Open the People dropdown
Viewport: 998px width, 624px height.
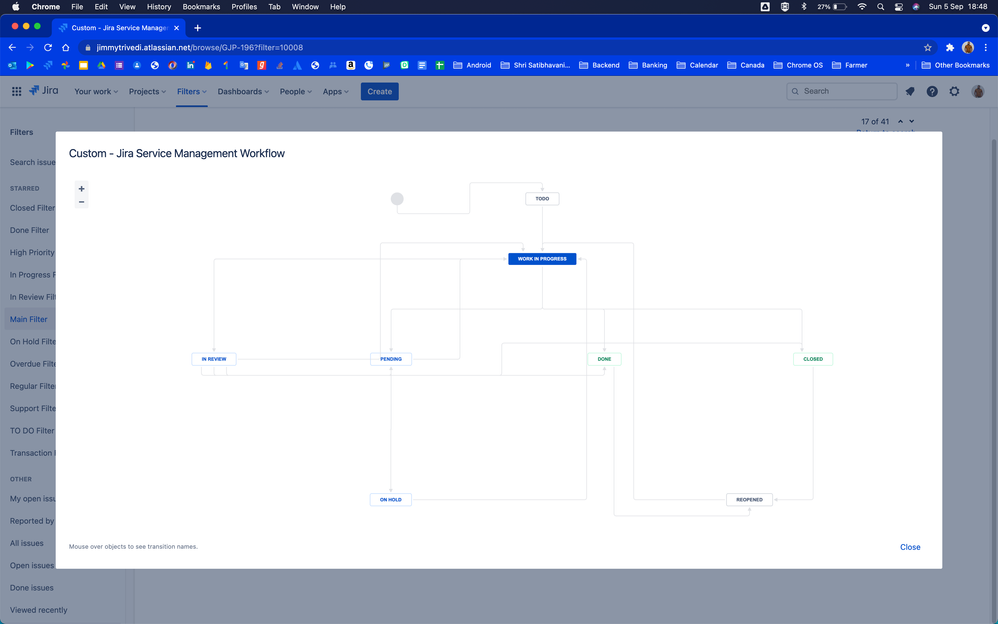[294, 90]
